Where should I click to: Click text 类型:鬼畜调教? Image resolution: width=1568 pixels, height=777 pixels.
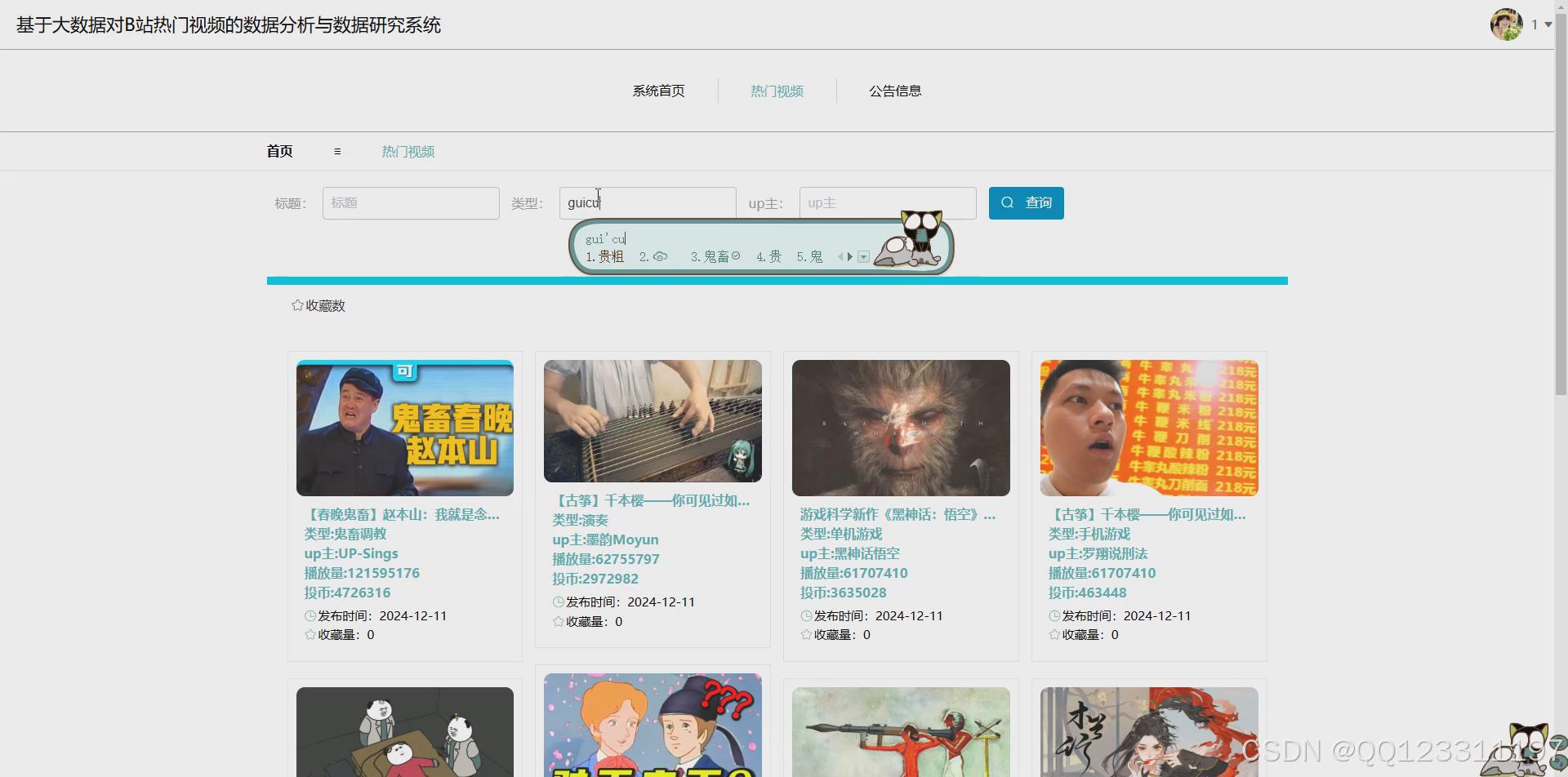pyautogui.click(x=345, y=534)
